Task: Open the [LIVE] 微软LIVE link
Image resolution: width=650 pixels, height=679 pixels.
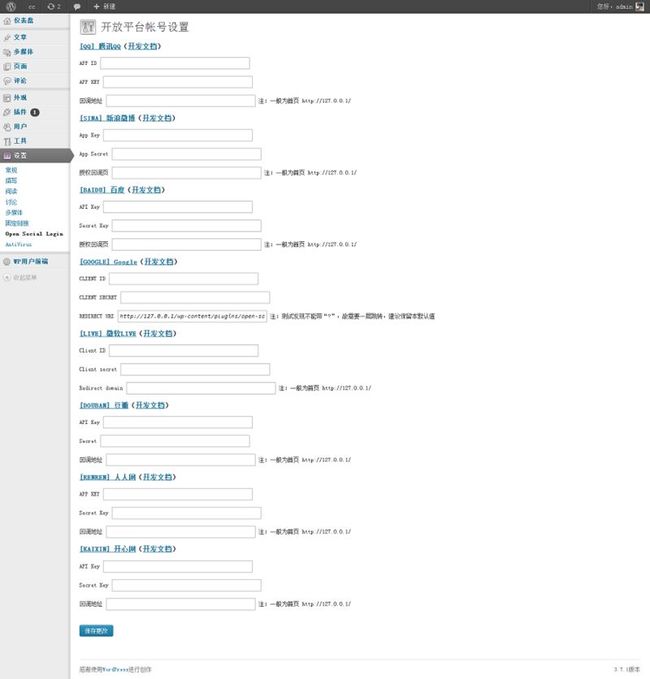Action: [x=108, y=334]
